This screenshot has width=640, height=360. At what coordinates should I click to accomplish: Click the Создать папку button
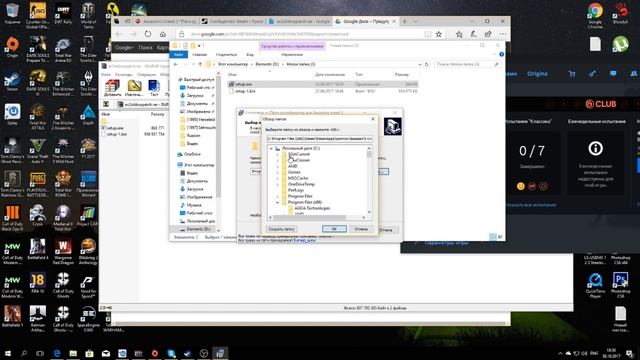pos(282,229)
